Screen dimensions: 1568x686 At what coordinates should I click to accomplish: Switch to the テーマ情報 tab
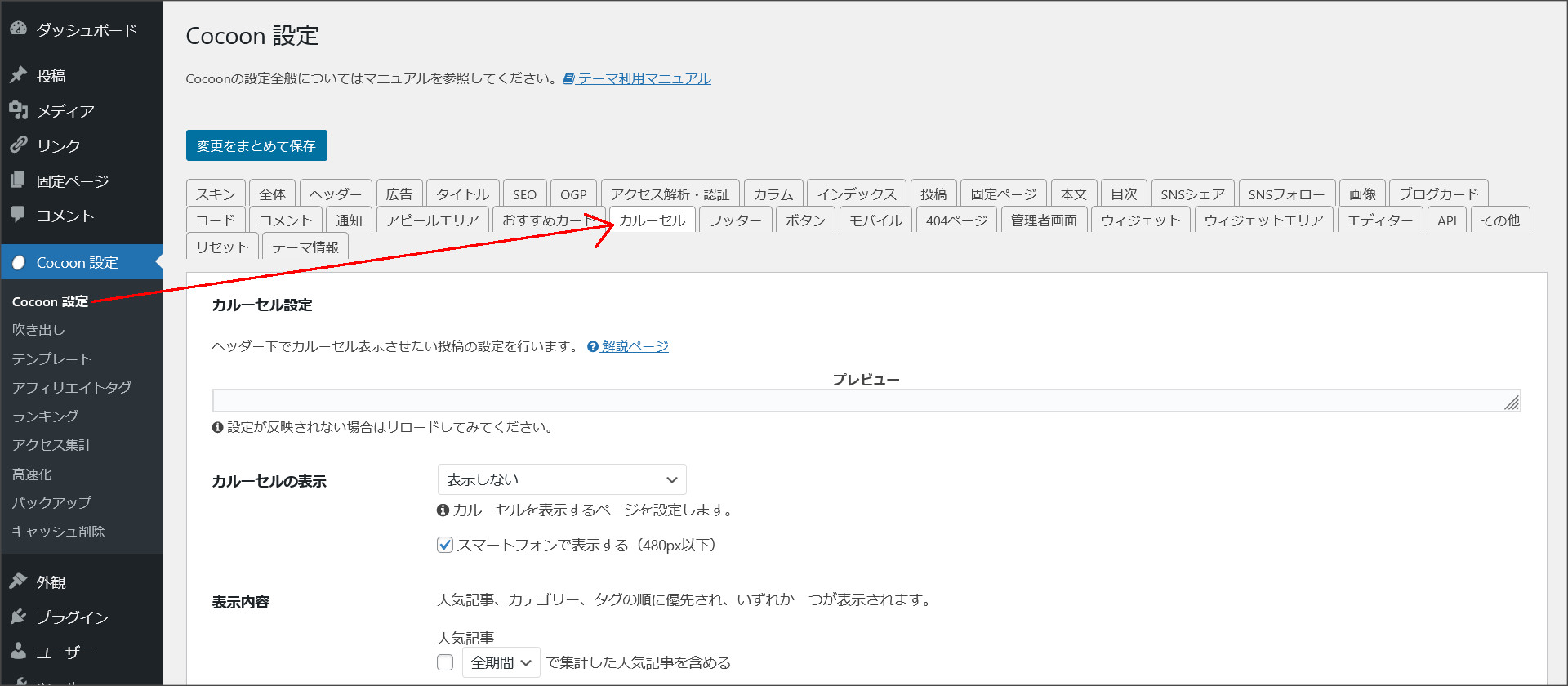coord(305,247)
